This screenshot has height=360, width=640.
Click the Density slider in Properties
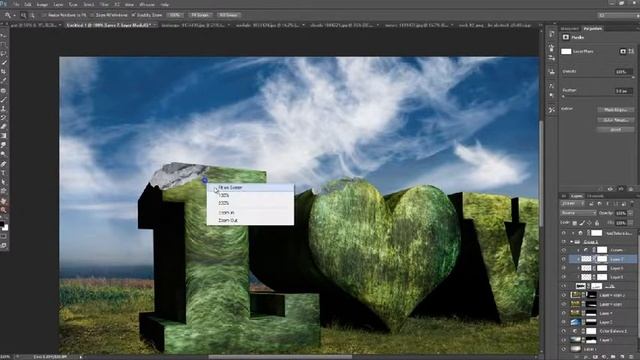(598, 77)
